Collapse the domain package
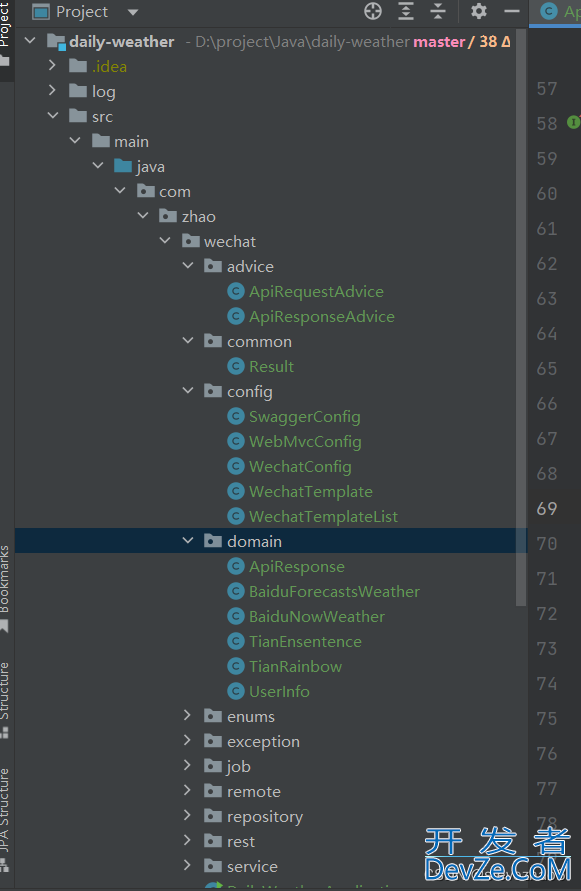 [x=188, y=541]
